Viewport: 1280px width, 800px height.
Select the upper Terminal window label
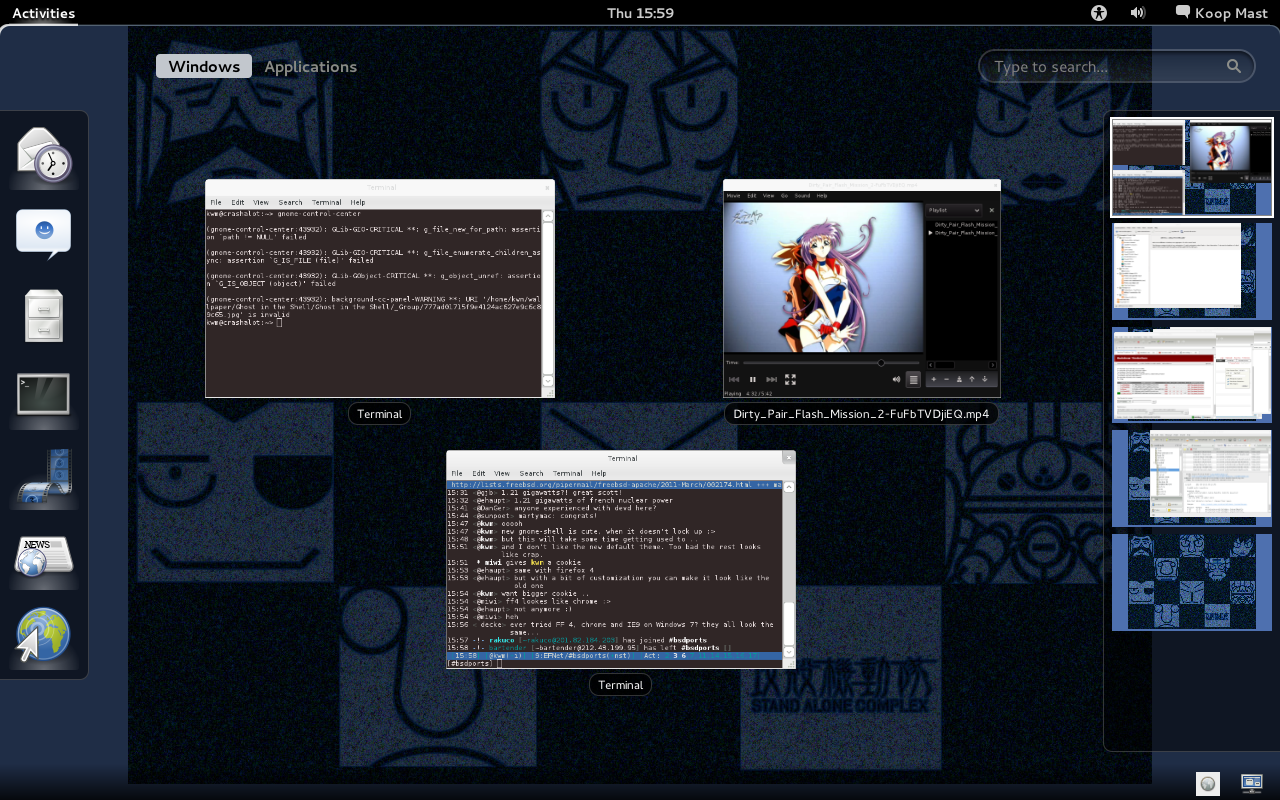click(380, 414)
